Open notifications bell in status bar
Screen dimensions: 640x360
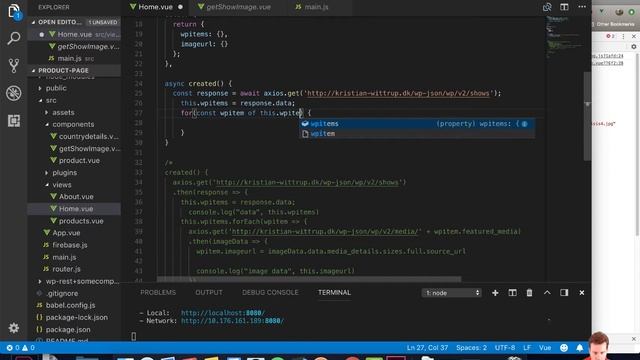pos(580,348)
